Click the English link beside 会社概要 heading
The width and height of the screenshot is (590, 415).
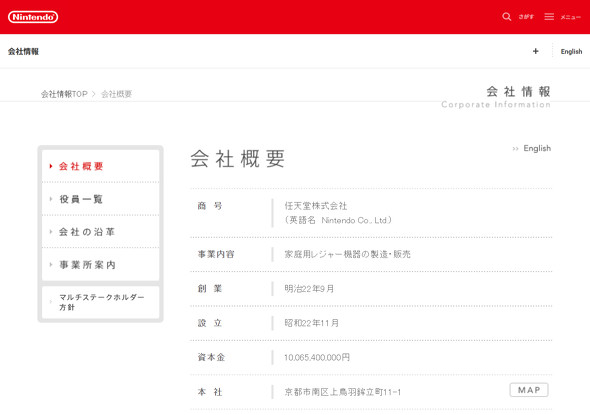[x=537, y=148]
